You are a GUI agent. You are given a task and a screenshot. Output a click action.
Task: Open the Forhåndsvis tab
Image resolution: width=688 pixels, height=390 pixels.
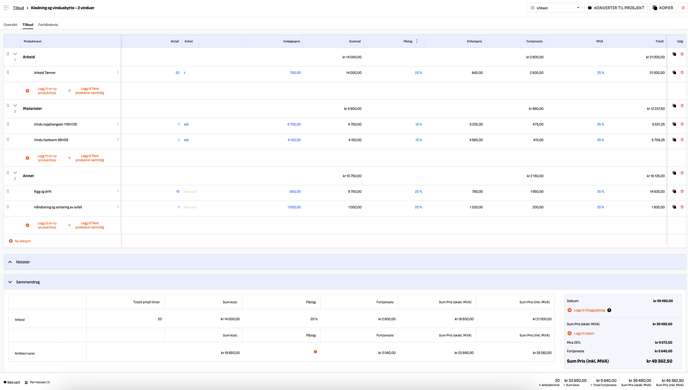point(48,25)
